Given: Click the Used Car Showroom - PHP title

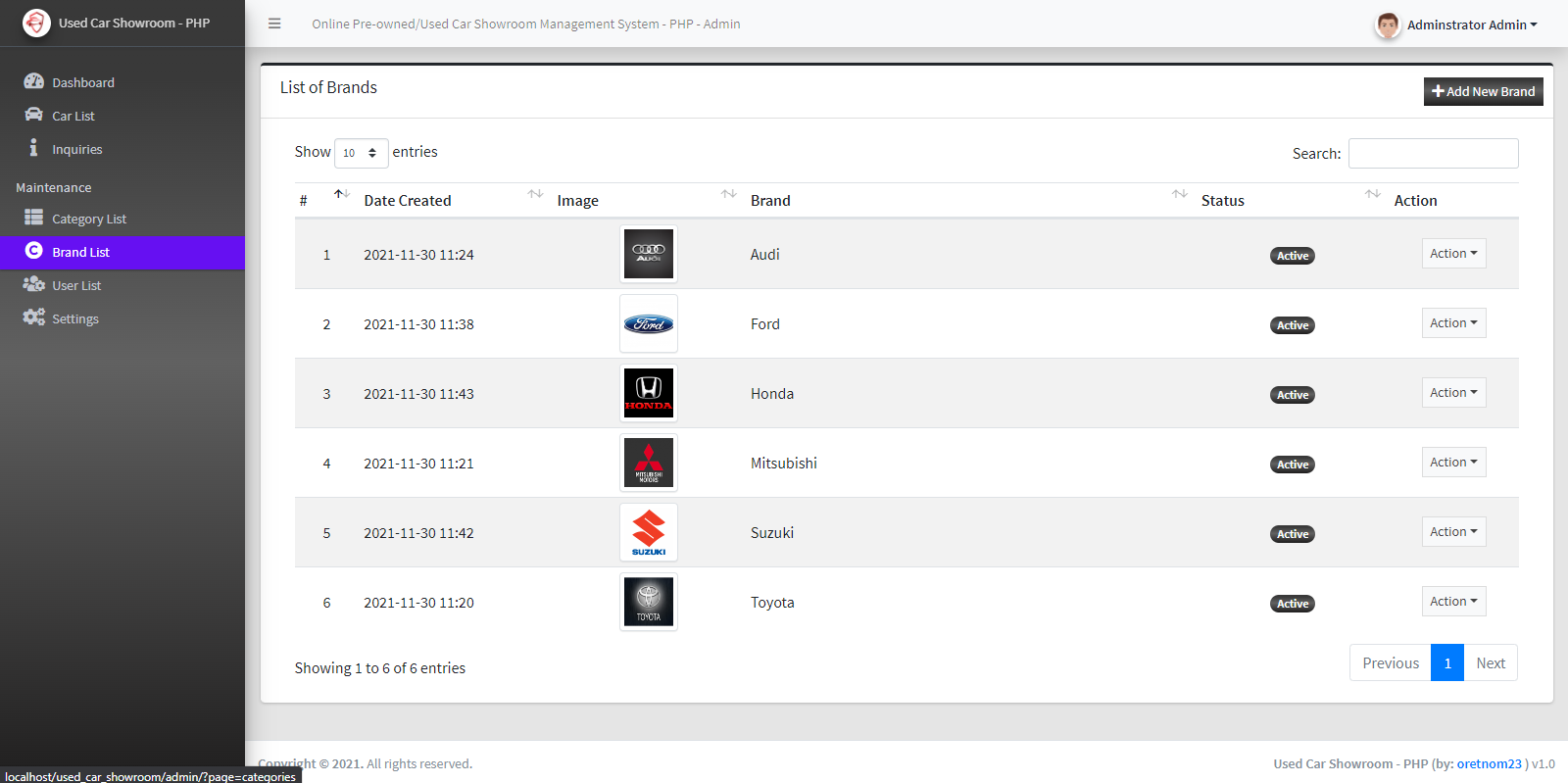Looking at the screenshot, I should point(134,23).
